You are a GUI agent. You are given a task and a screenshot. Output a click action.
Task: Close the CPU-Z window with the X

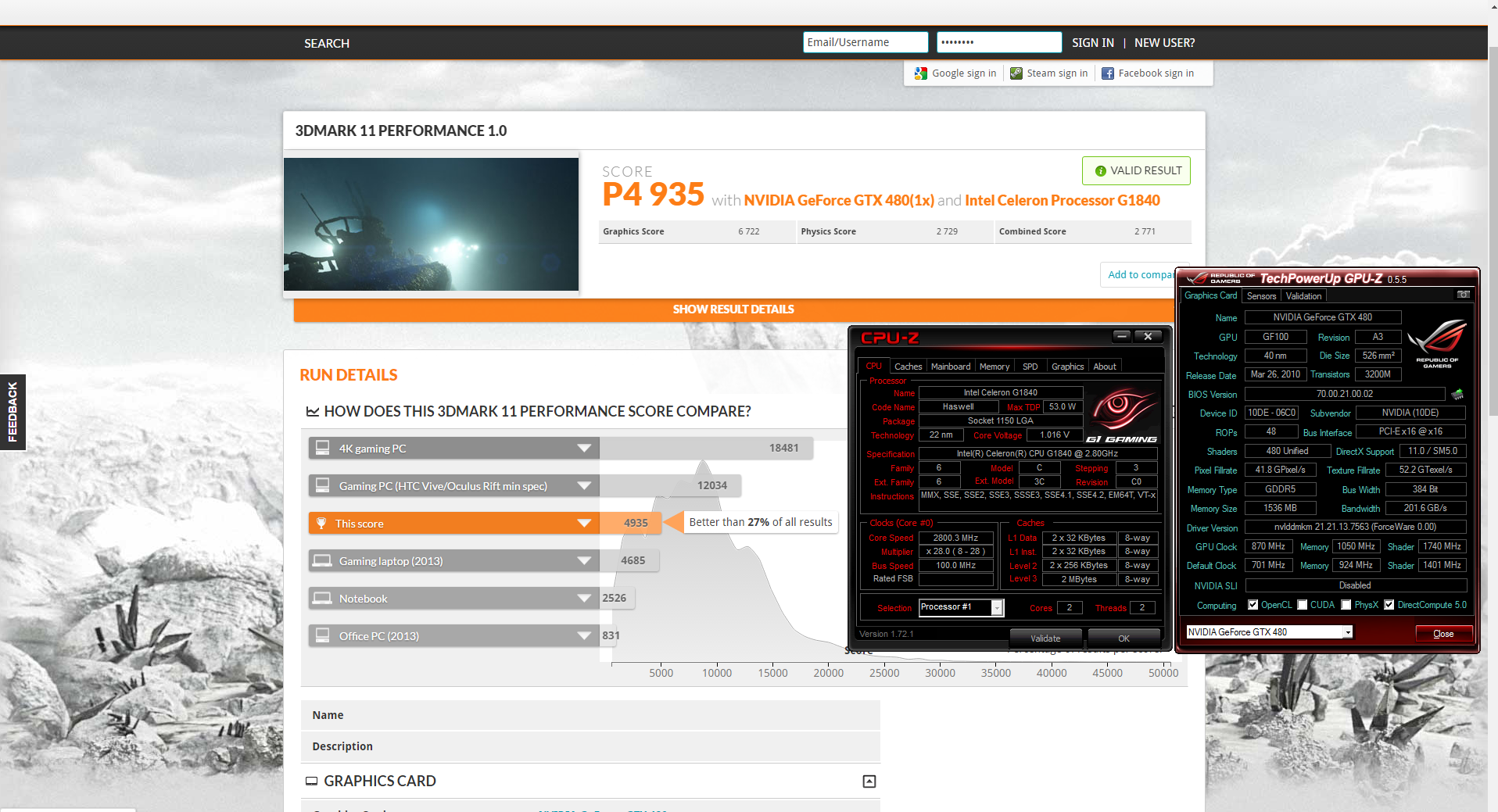(1148, 336)
